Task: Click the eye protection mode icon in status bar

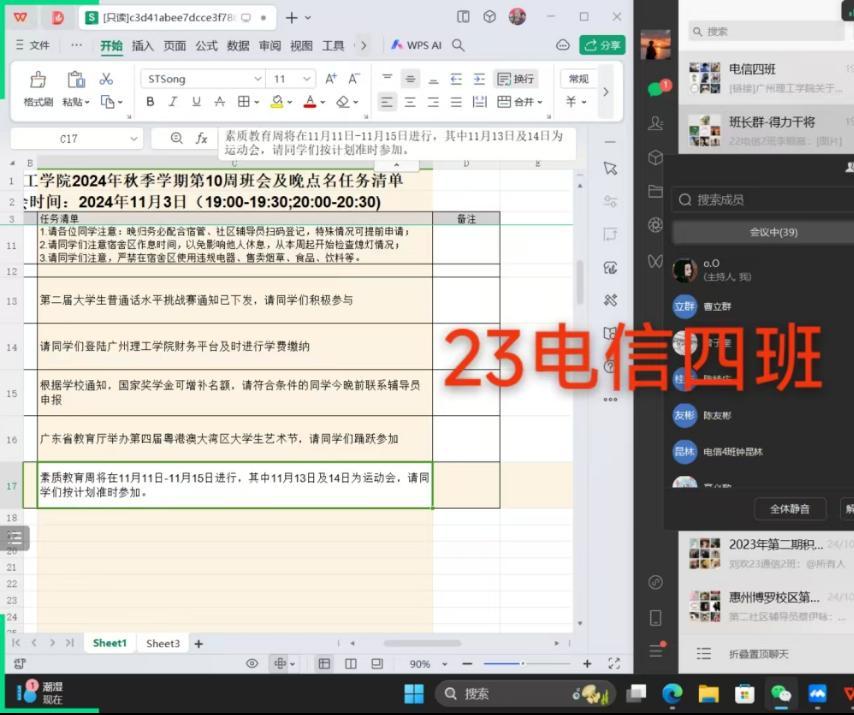Action: click(252, 663)
